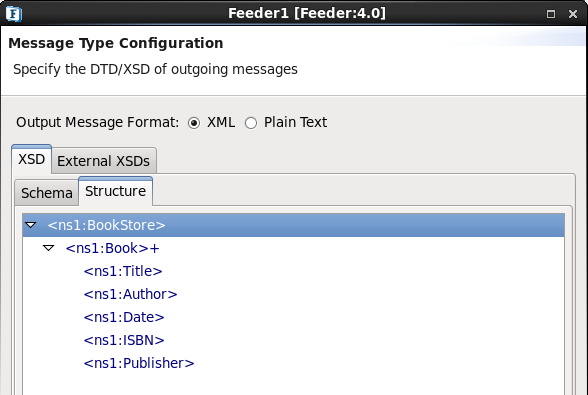Switch to the XSD tab
This screenshot has height=395, width=588.
click(32, 159)
